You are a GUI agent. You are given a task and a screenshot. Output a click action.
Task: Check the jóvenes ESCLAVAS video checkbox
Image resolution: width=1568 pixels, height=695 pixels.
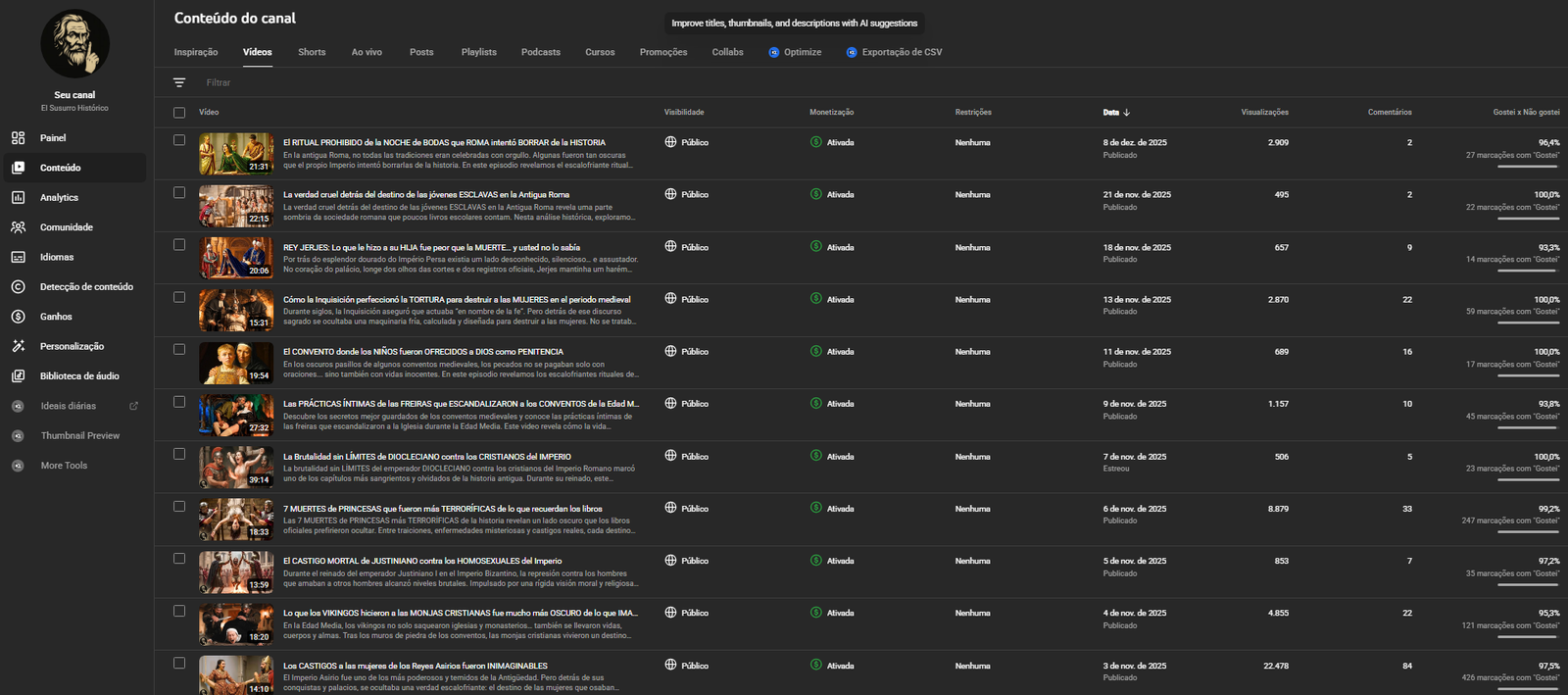[179, 193]
